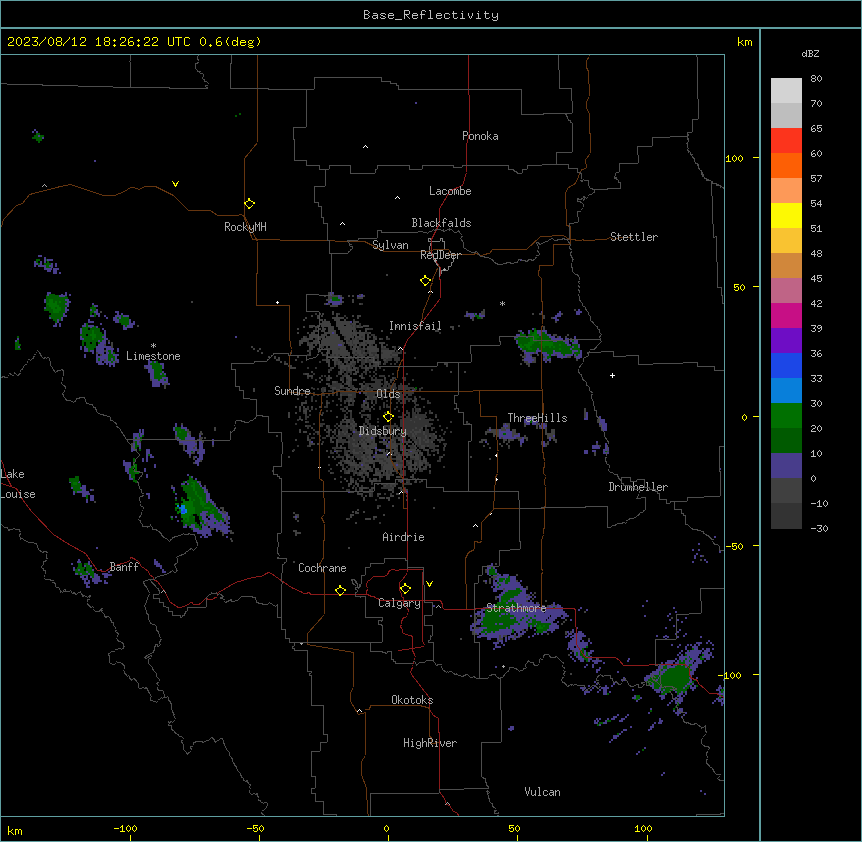Click the Blackfalds city label

pyautogui.click(x=441, y=223)
